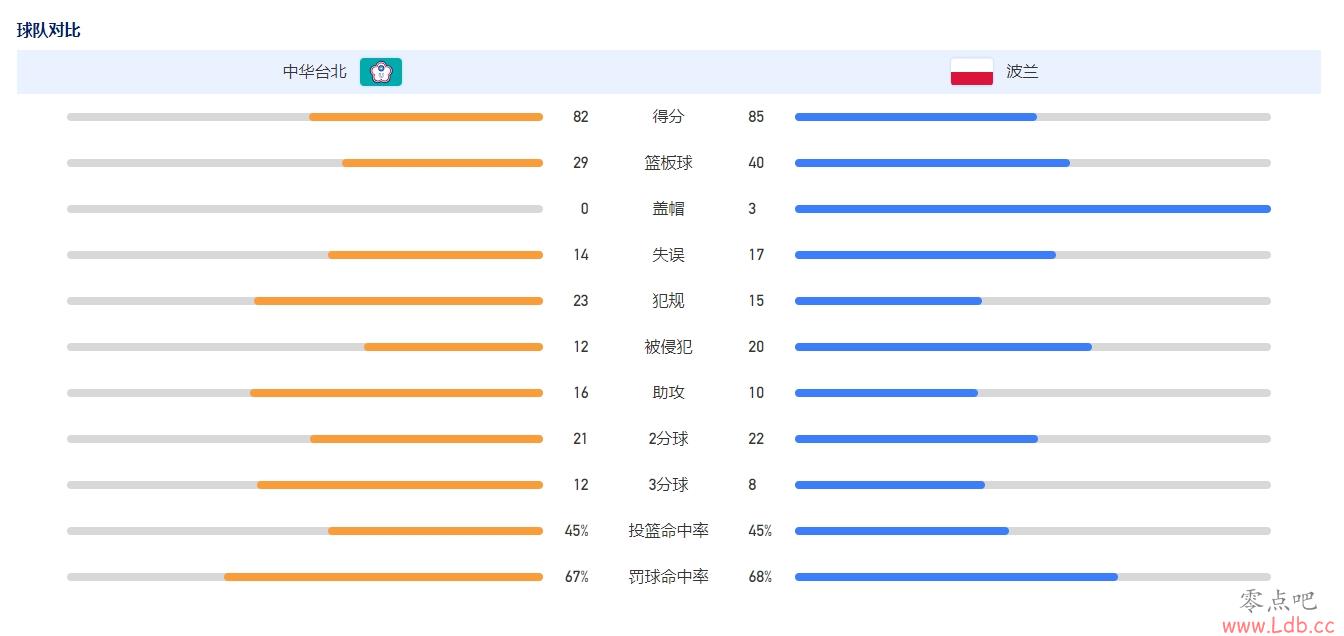Click the orange 助攻 bar showing 16
1344x636 pixels.
coord(396,393)
